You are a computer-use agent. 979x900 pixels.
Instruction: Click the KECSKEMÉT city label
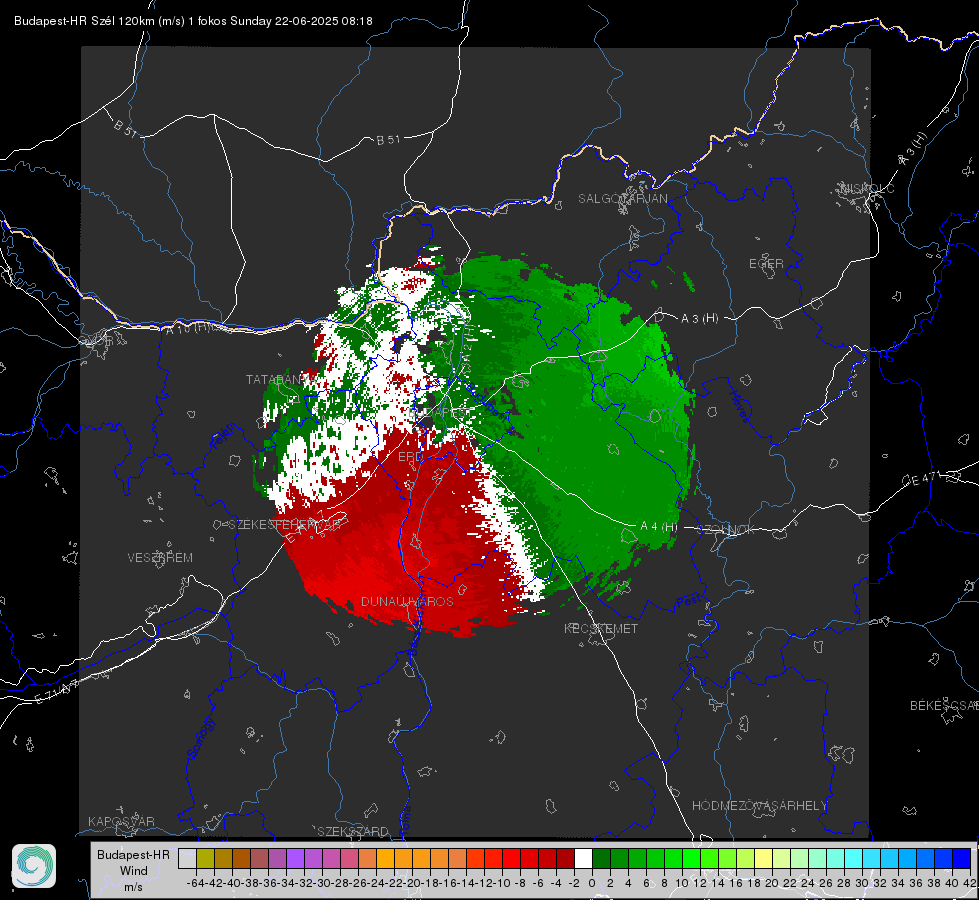click(601, 628)
